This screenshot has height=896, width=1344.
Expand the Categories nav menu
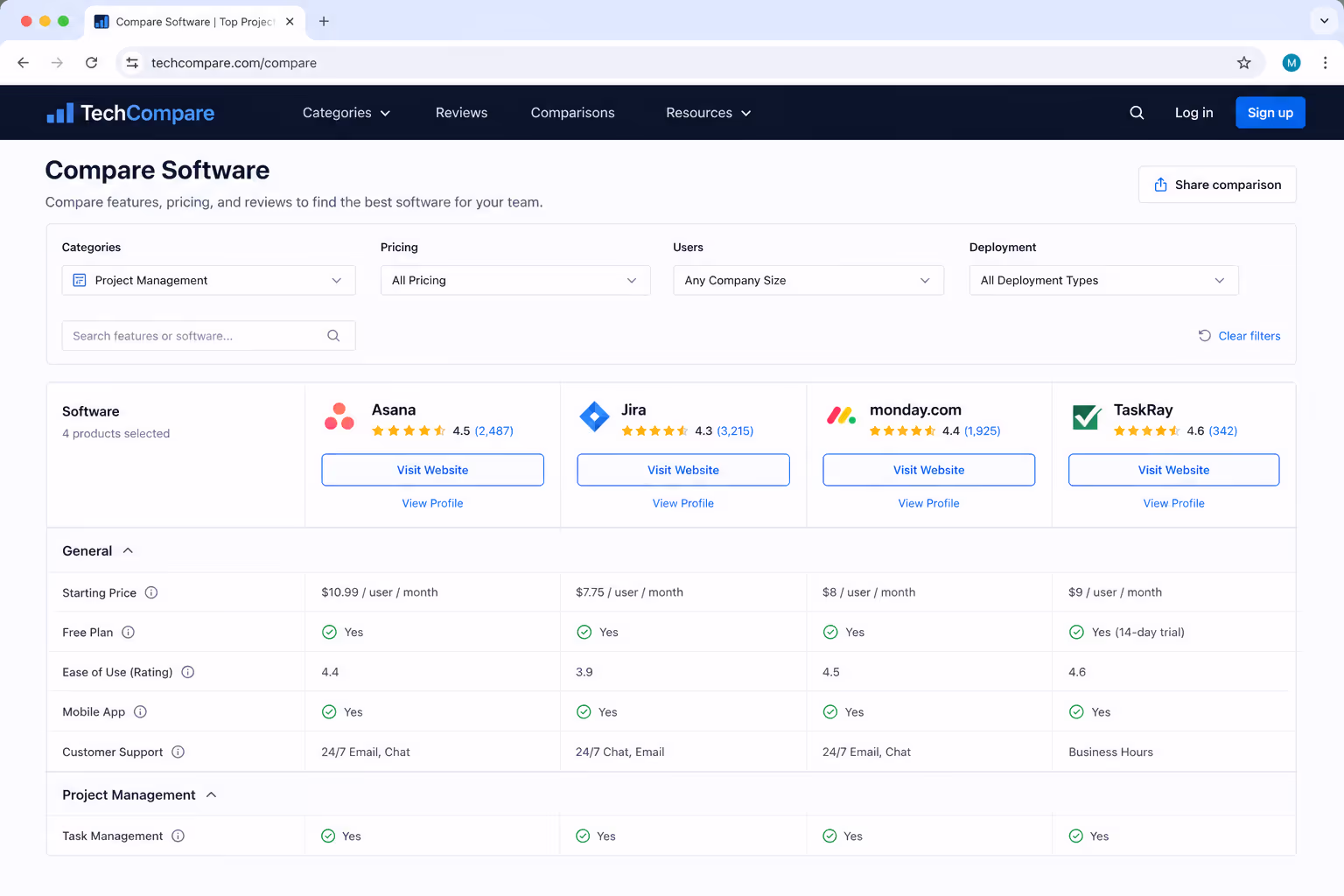click(346, 113)
